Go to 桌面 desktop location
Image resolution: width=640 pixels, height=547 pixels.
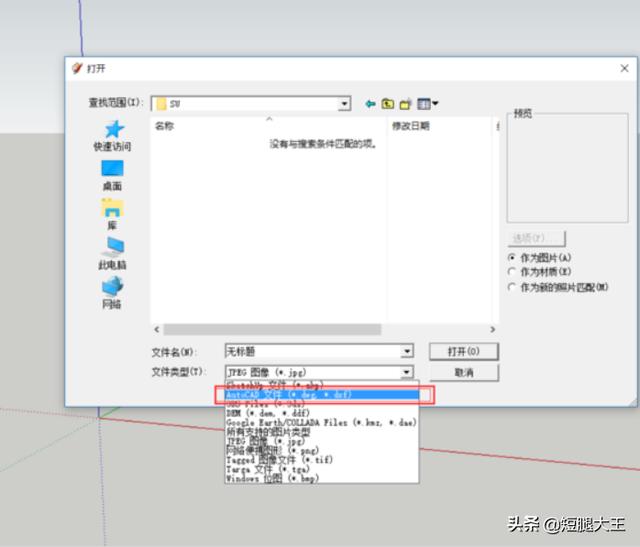pyautogui.click(x=112, y=176)
